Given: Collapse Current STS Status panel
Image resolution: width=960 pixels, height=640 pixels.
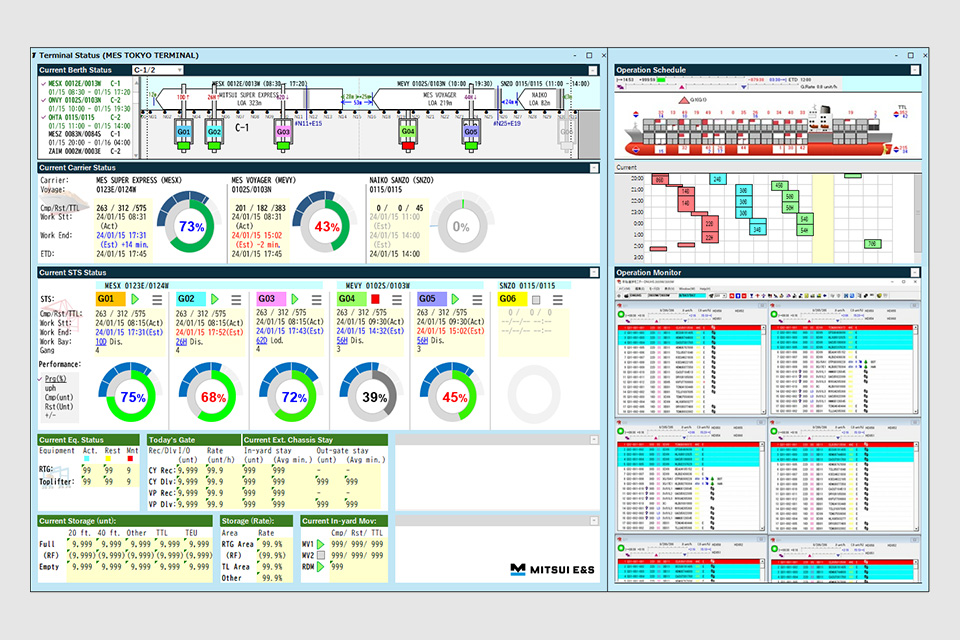Looking at the screenshot, I should (x=594, y=273).
